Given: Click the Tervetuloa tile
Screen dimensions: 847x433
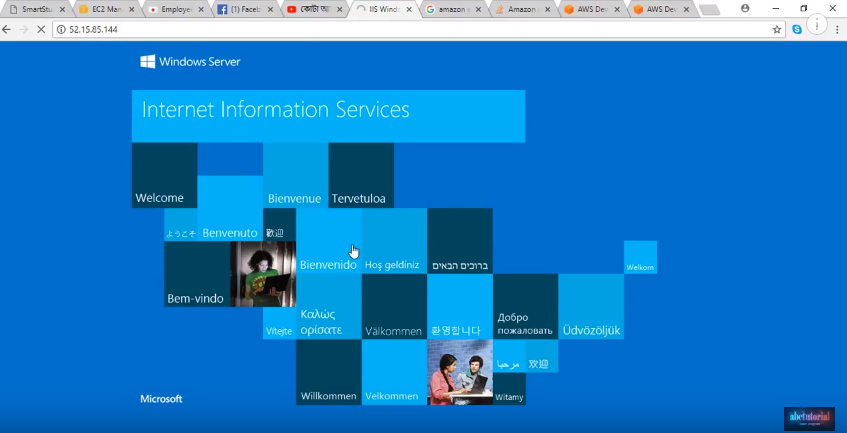Looking at the screenshot, I should tap(361, 175).
